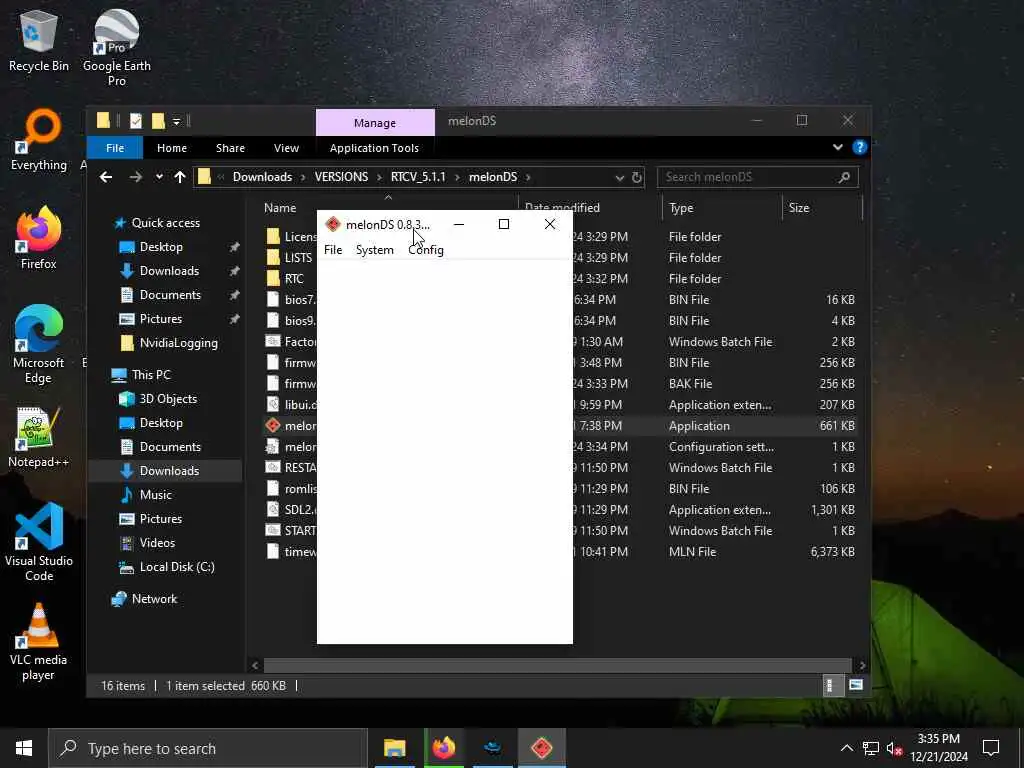Select This PC in navigation pane
Image resolution: width=1024 pixels, height=768 pixels.
151,375
